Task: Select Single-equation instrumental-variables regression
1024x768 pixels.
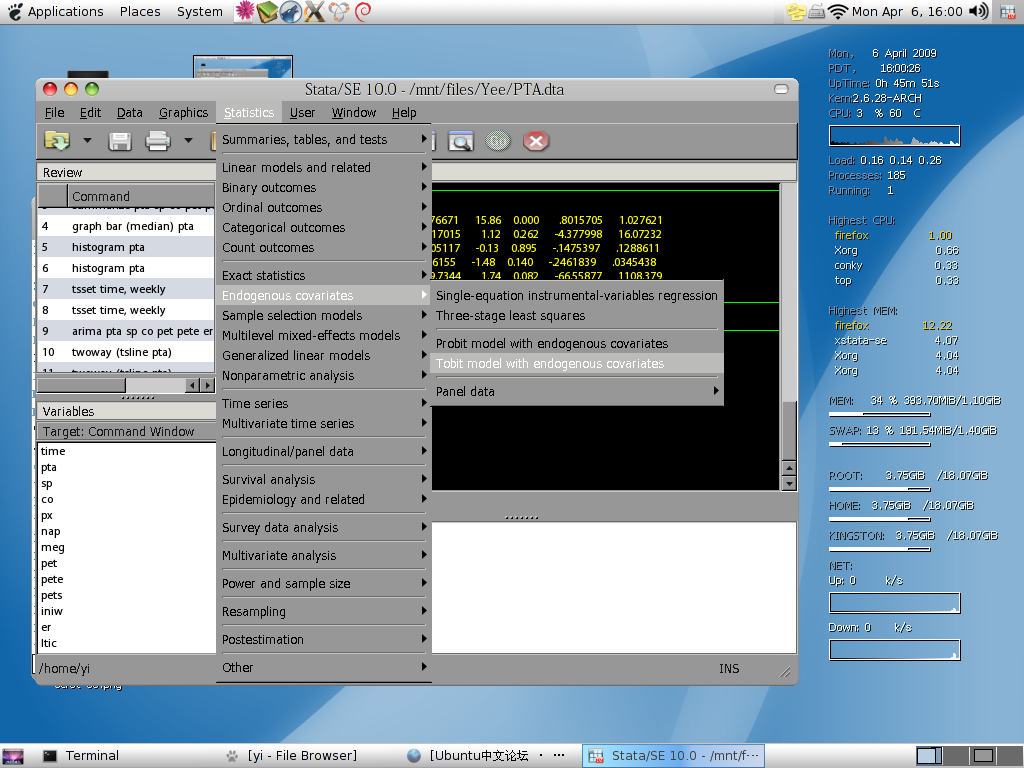Action: (577, 295)
